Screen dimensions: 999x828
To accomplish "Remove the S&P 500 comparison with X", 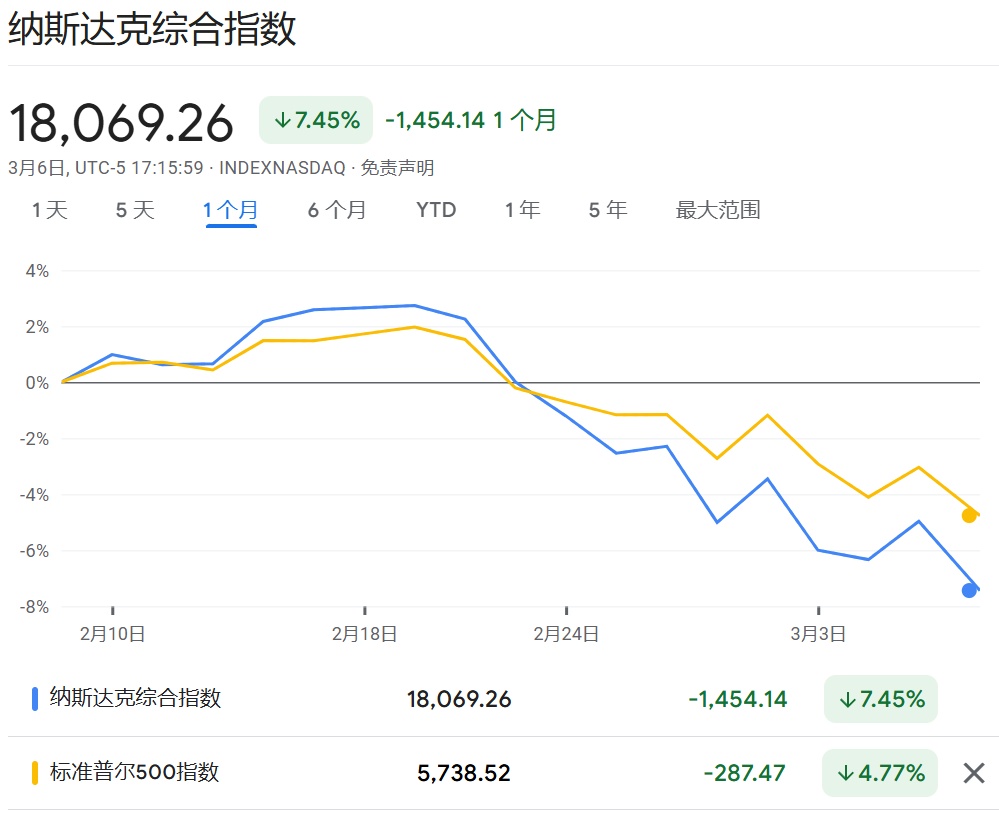I will coord(973,773).
